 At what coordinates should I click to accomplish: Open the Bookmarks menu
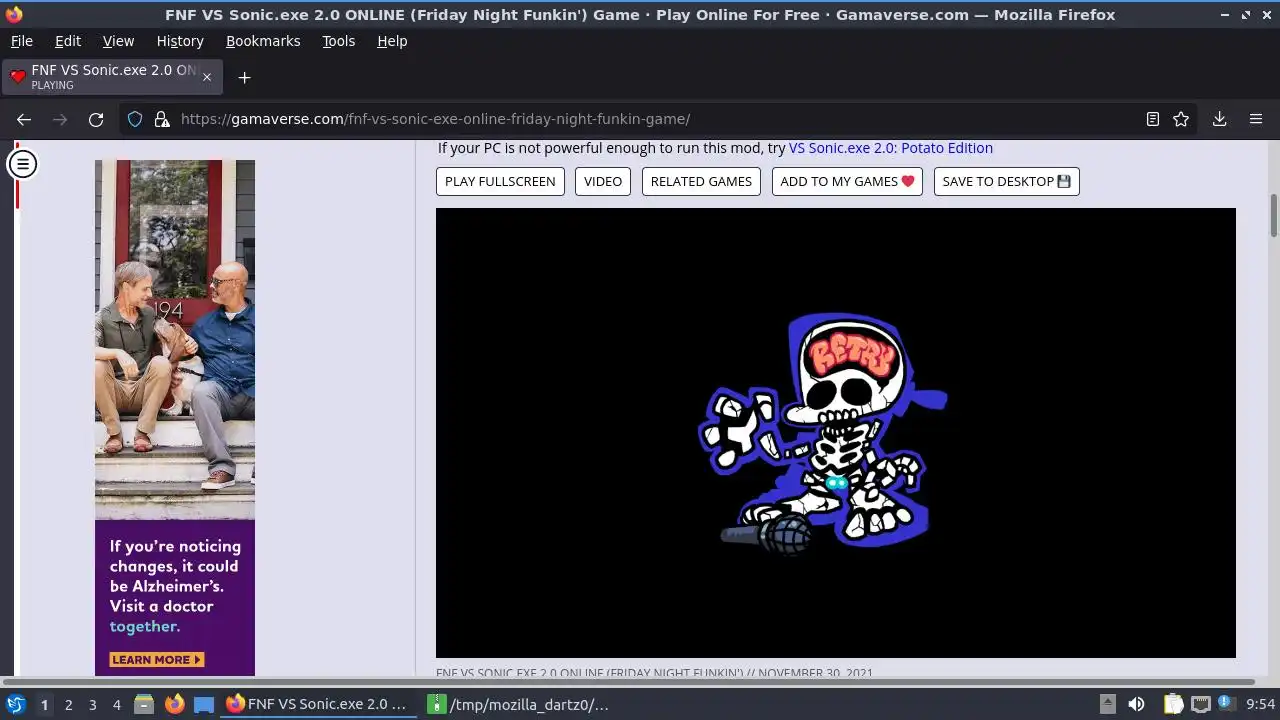[x=263, y=41]
